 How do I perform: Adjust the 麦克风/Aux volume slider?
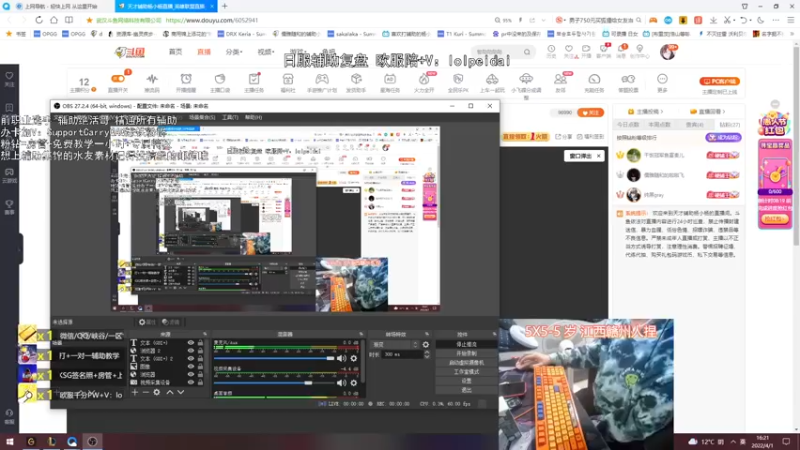click(274, 358)
